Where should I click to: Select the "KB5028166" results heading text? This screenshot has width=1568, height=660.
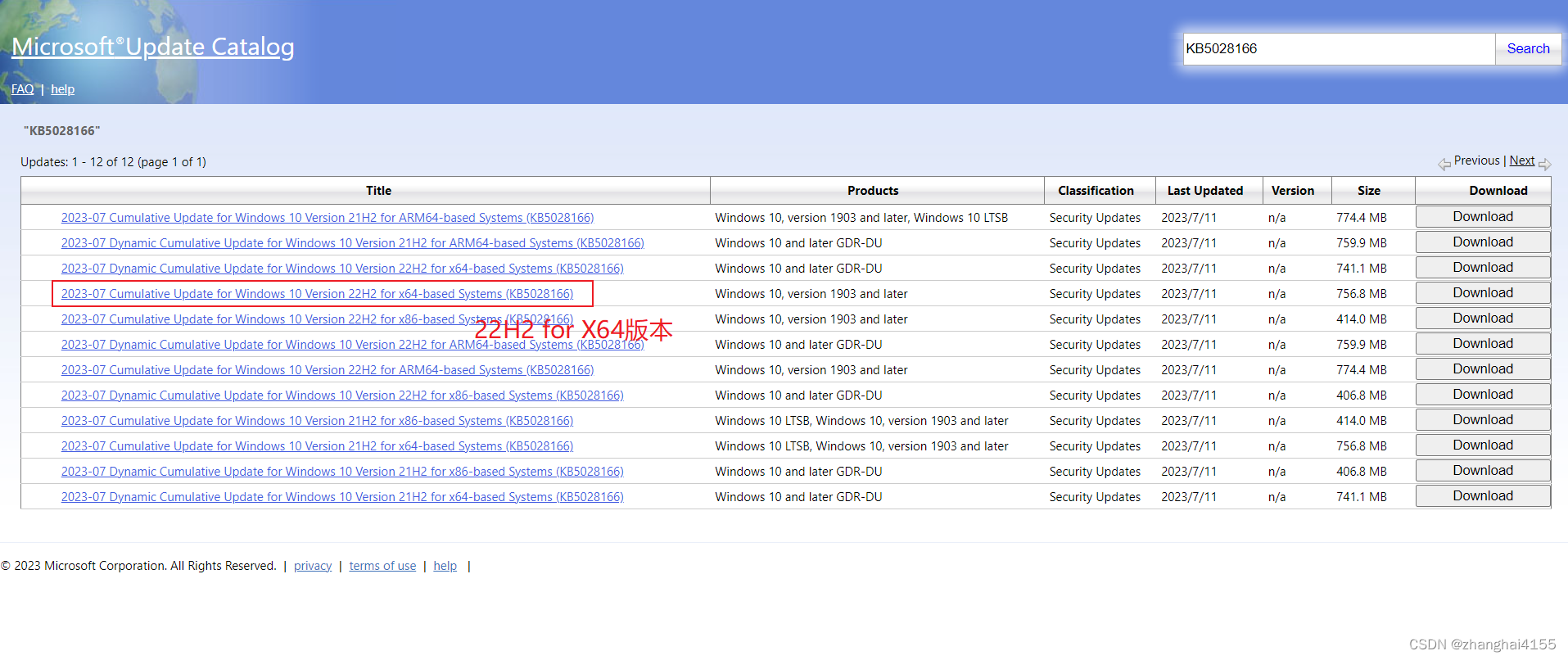[x=62, y=131]
